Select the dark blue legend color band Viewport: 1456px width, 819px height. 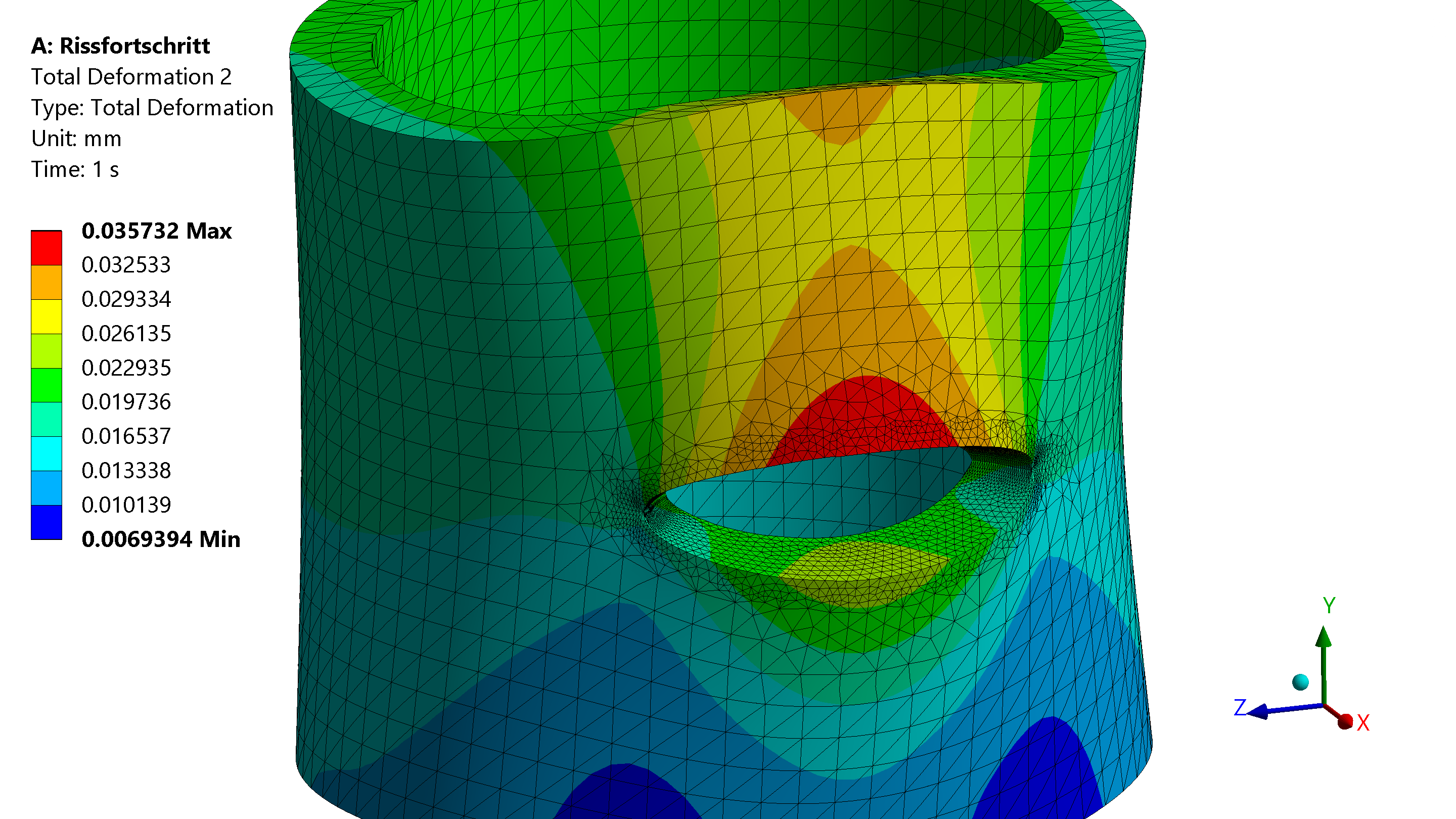pyautogui.click(x=47, y=522)
